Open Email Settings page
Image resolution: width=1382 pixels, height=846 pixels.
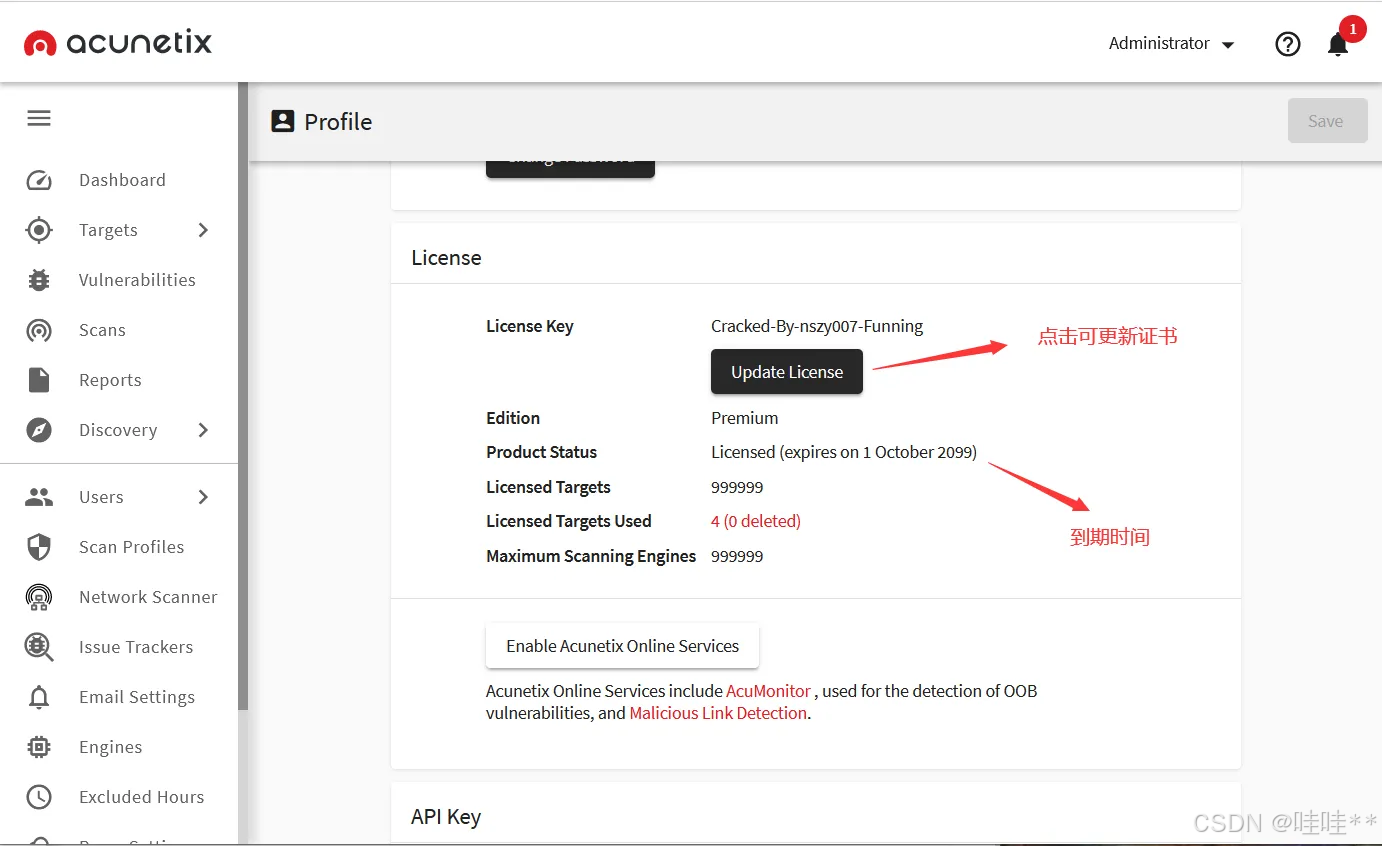point(137,697)
